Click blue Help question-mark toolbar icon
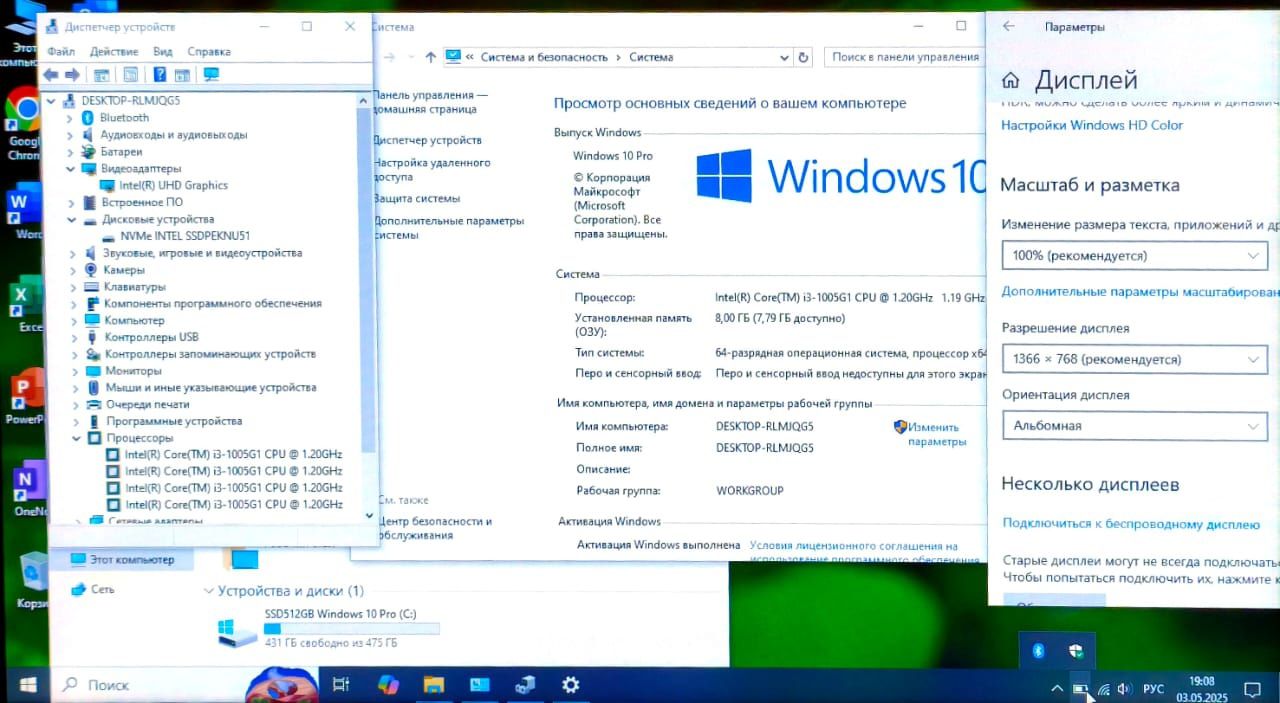 coord(159,74)
